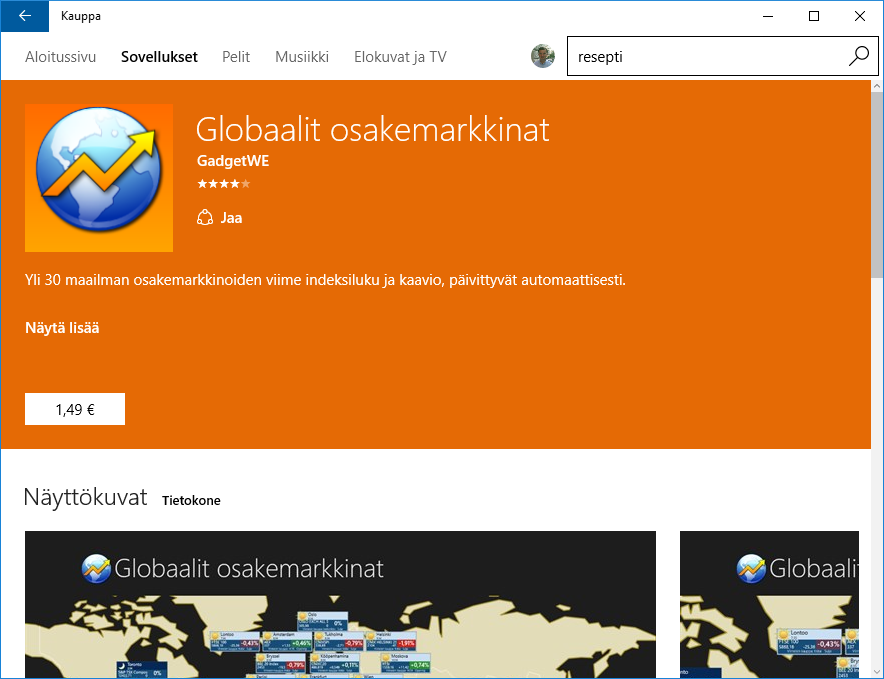The width and height of the screenshot is (884, 679).
Task: Expand description with Näytä lisää
Action: tap(62, 328)
